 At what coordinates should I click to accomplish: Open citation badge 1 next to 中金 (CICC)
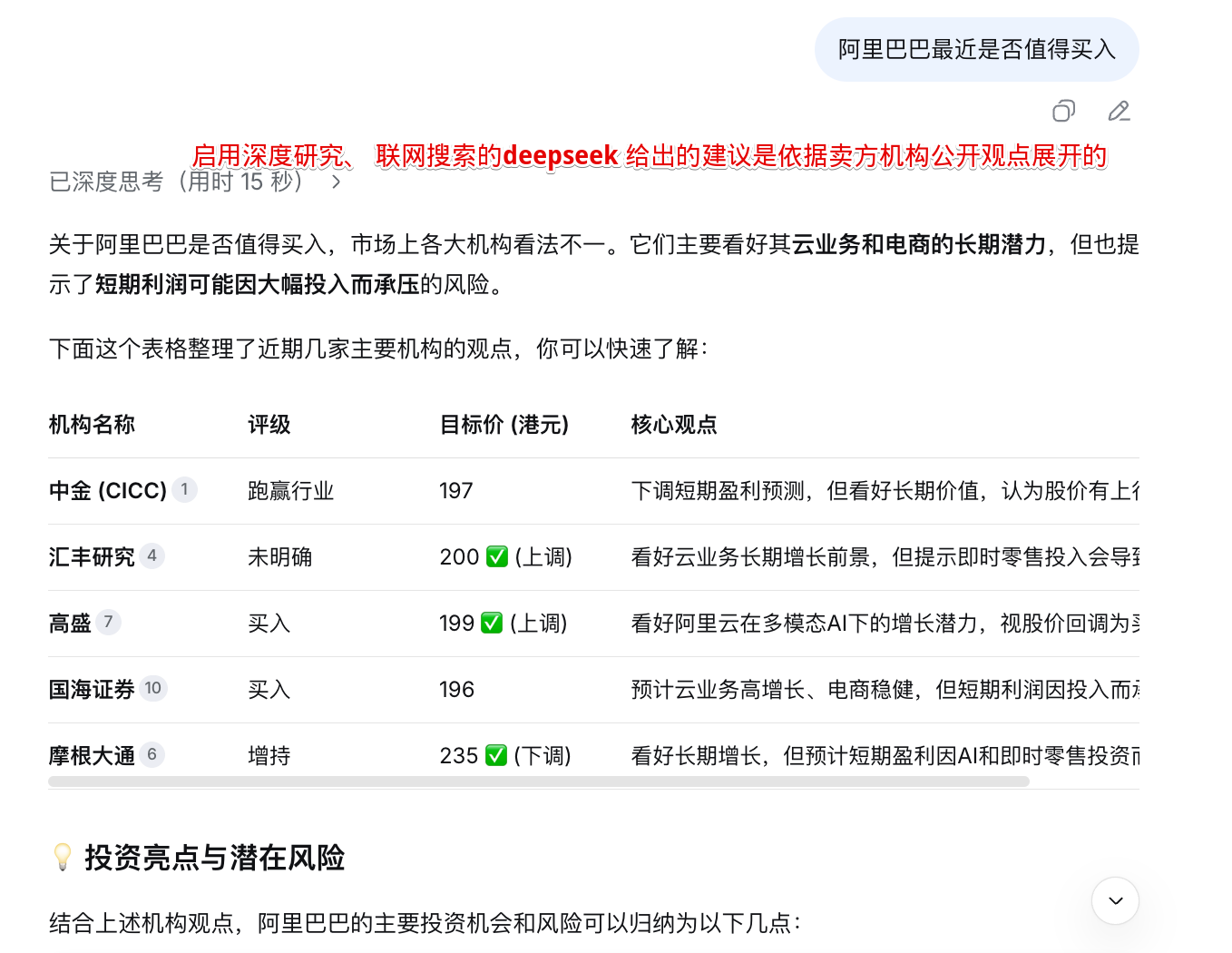click(x=185, y=490)
